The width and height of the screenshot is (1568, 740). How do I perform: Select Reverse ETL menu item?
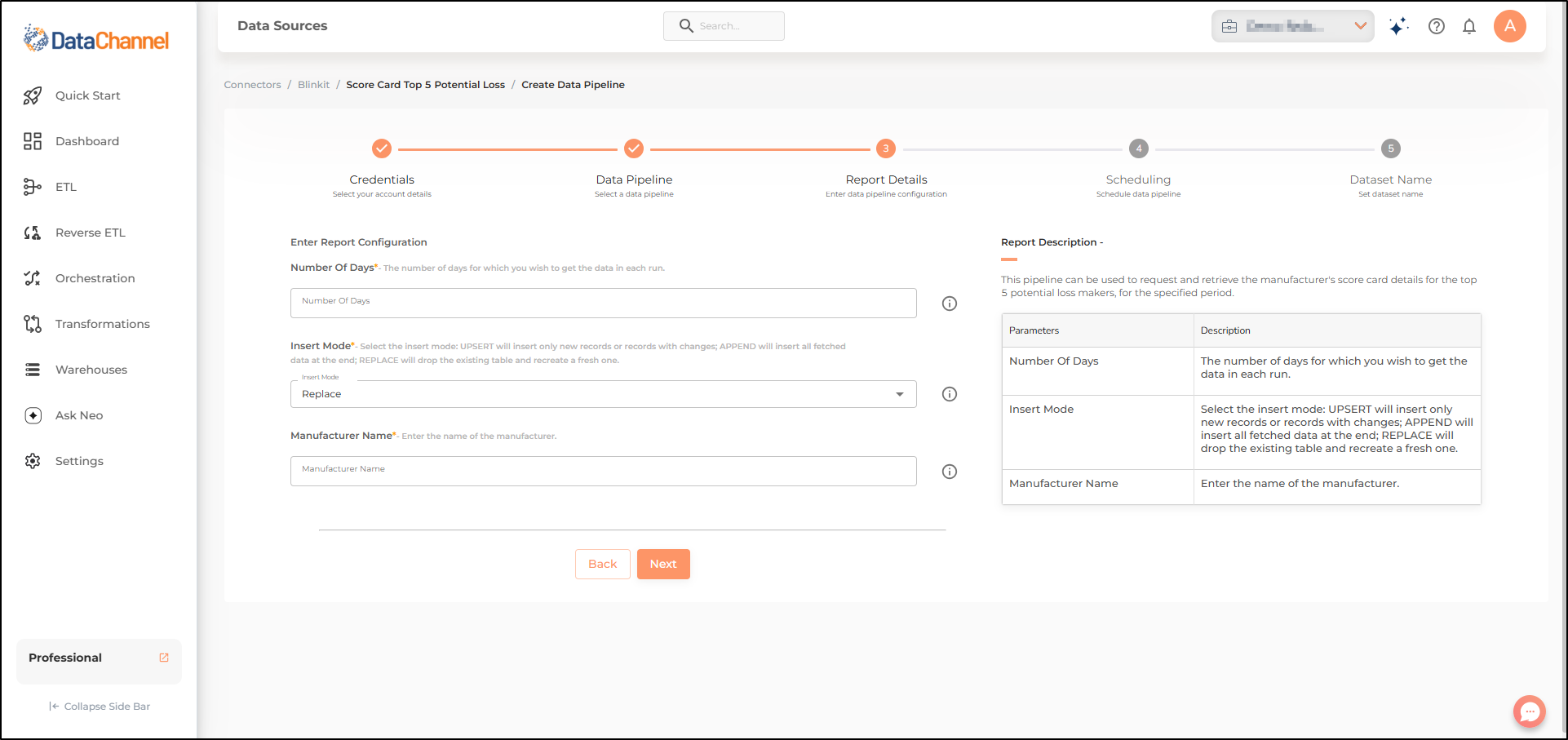click(91, 233)
